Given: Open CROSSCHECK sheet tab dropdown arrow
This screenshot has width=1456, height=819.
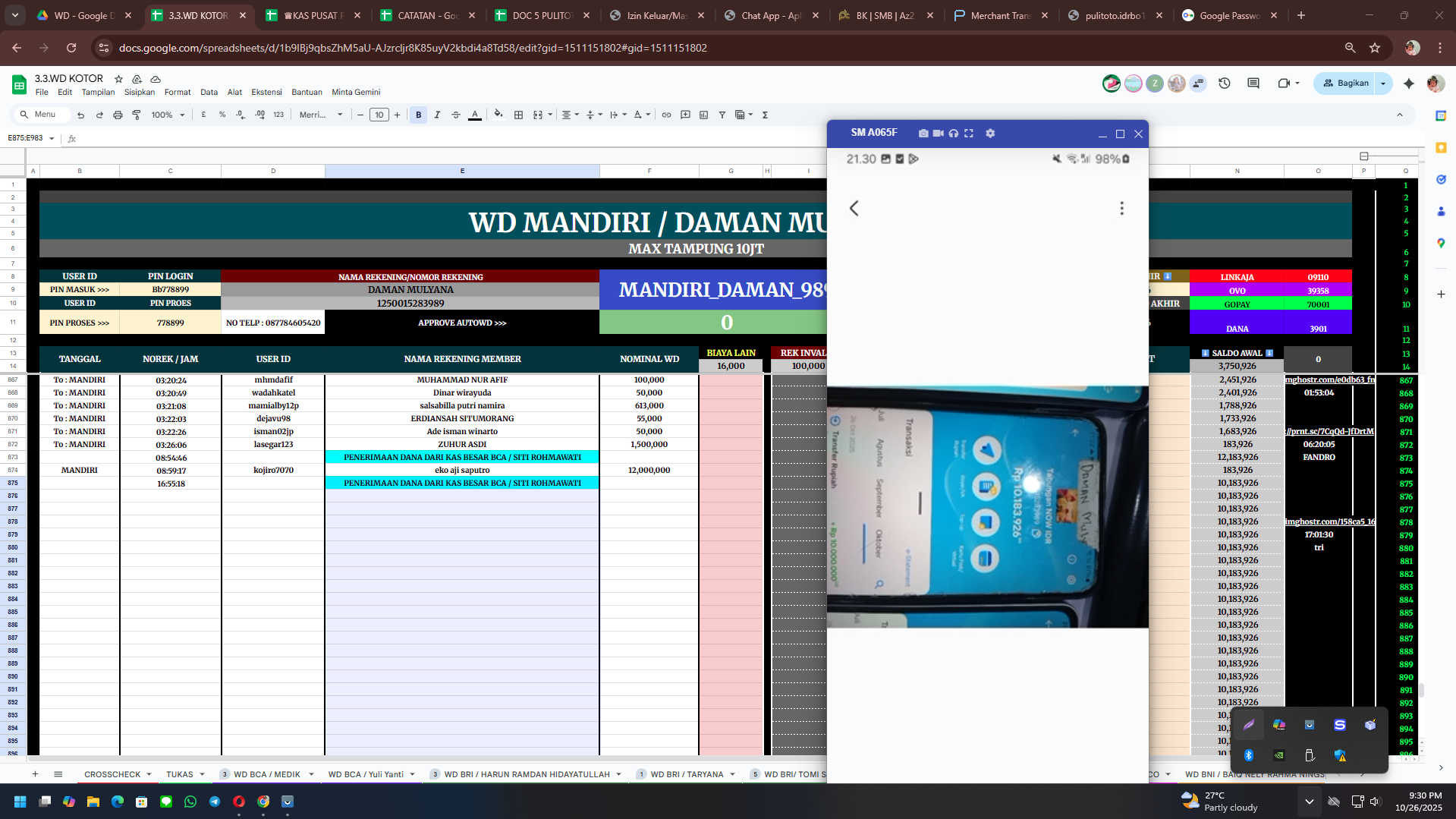Looking at the screenshot, I should click(x=149, y=774).
